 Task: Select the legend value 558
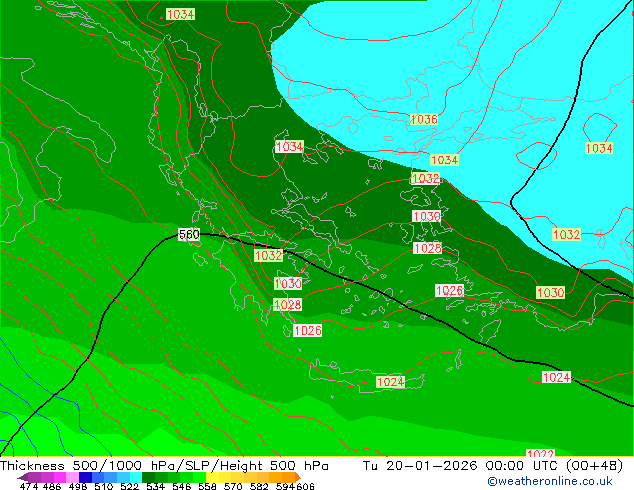pos(207,486)
